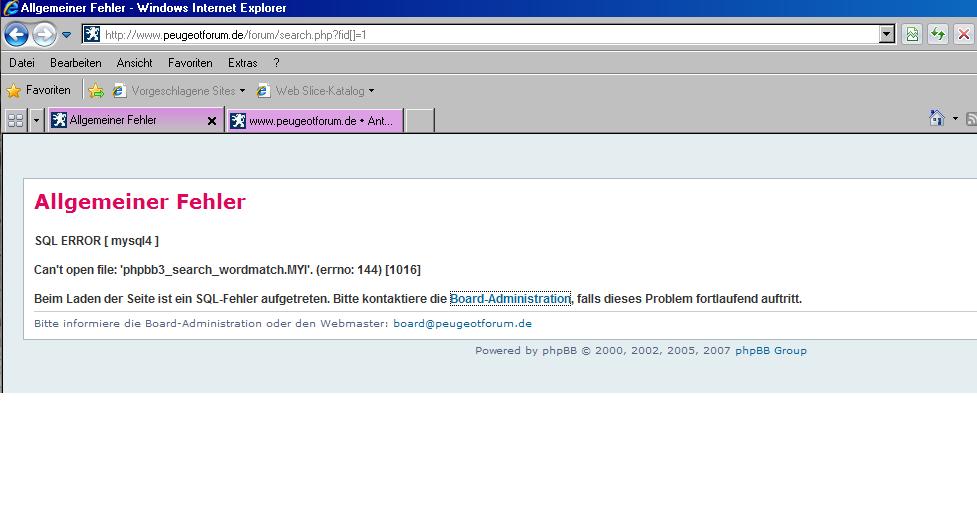Click the browser Back arrow button
The image size is (977, 512).
coord(16,35)
